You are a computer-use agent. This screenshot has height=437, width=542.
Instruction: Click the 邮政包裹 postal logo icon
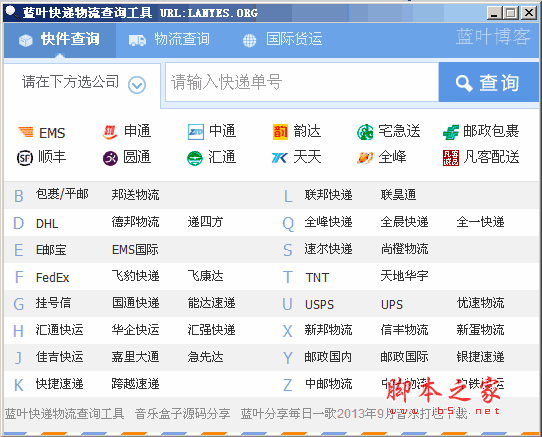click(451, 132)
